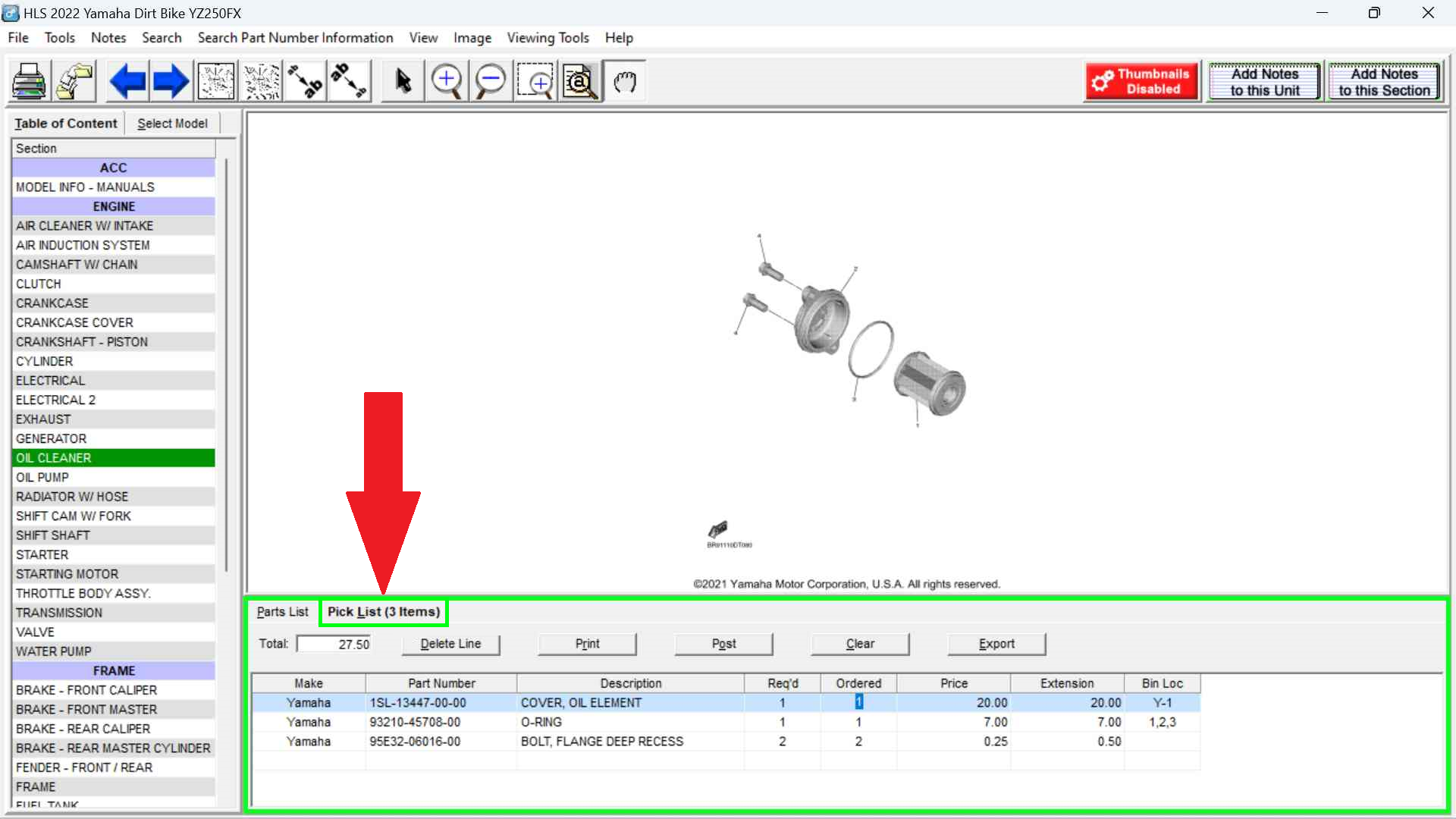1456x819 pixels.
Task: Click the printer icon in toolbar
Action: 29,81
